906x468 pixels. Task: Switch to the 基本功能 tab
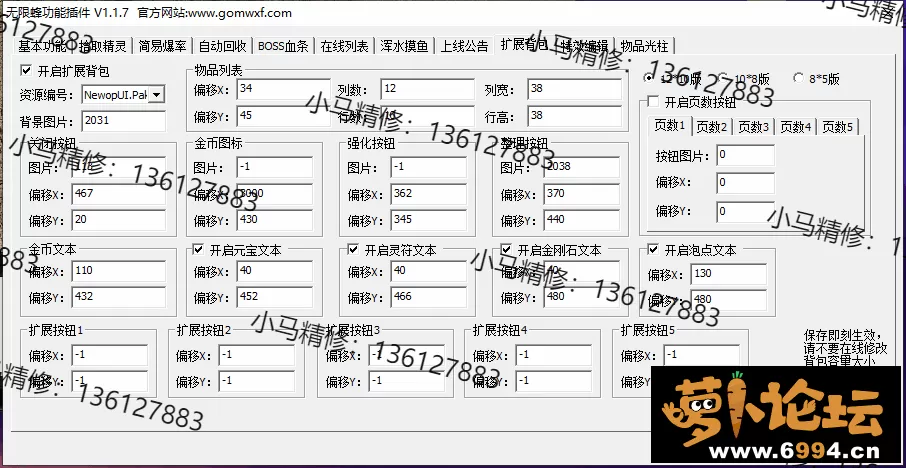click(42, 46)
